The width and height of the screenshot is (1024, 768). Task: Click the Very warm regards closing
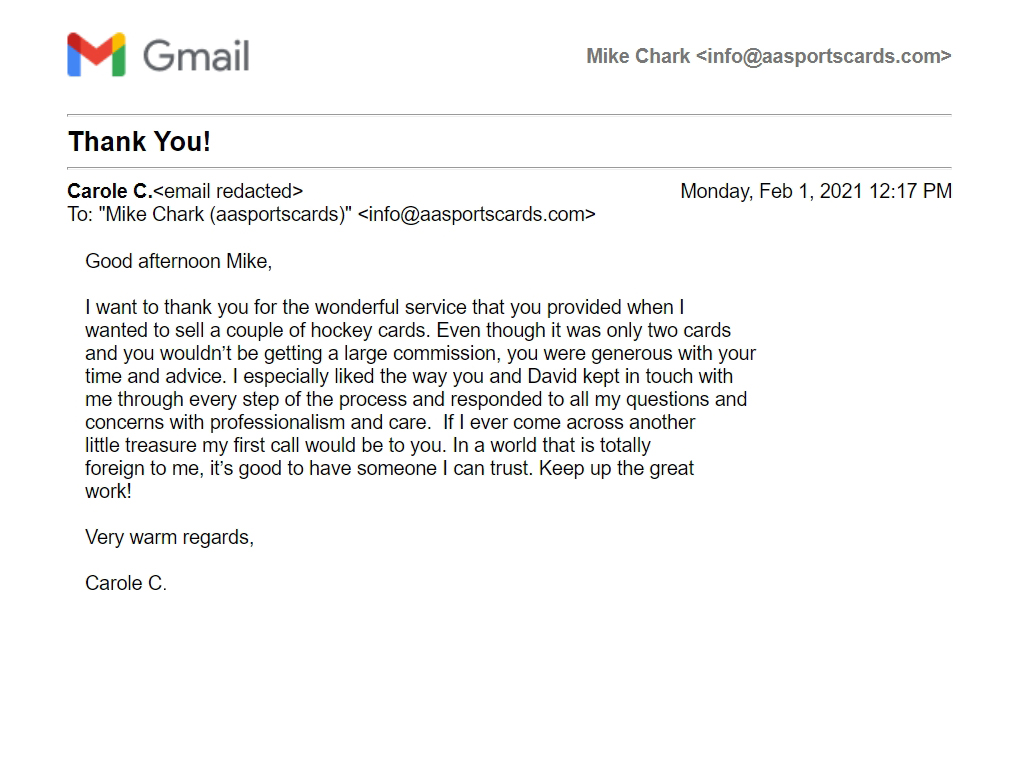coord(169,537)
